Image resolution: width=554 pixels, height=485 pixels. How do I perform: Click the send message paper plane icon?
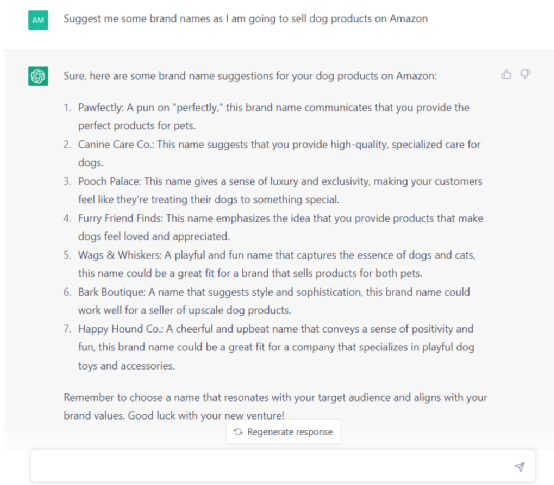519,467
